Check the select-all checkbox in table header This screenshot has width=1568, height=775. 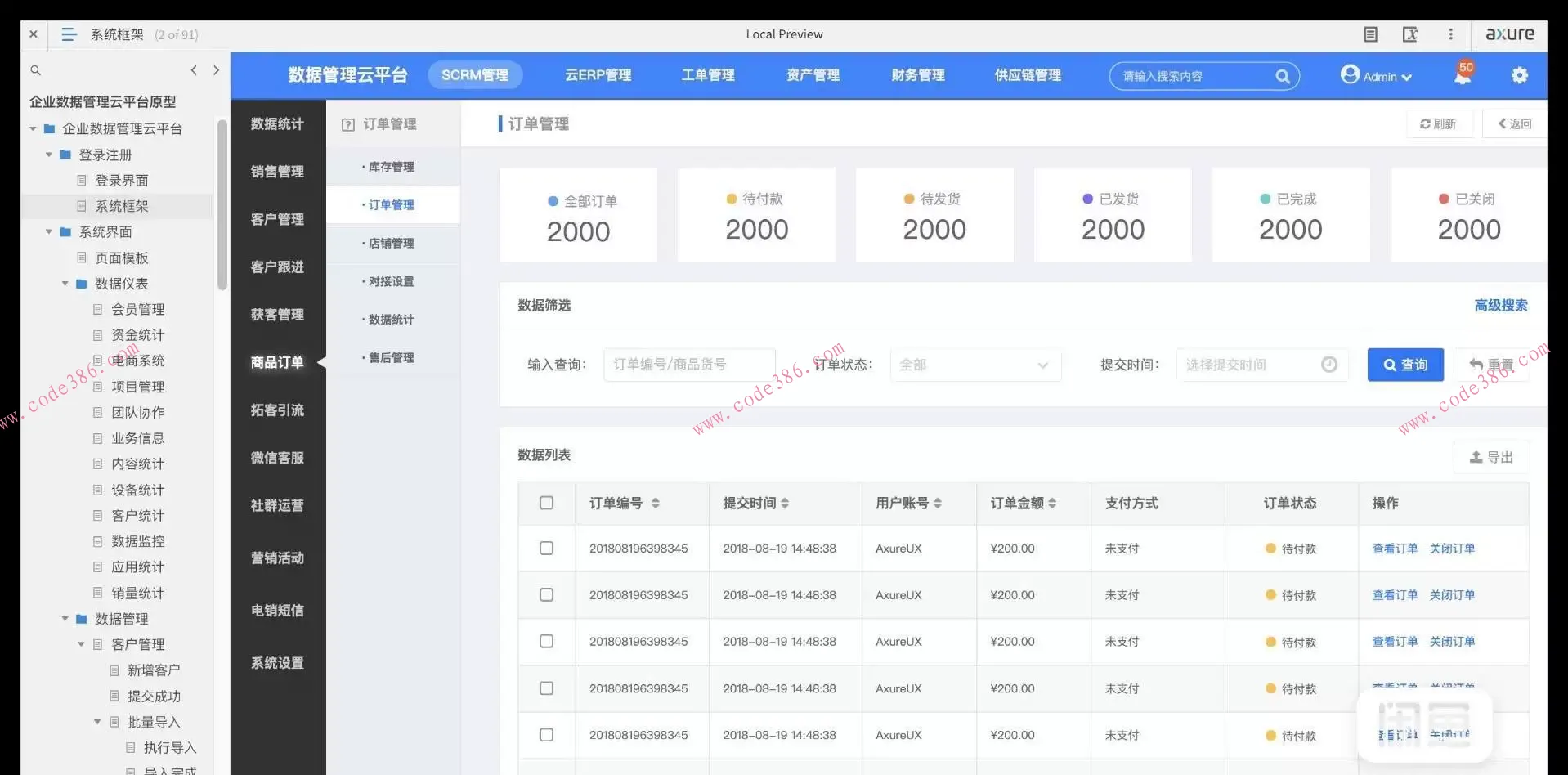point(546,503)
